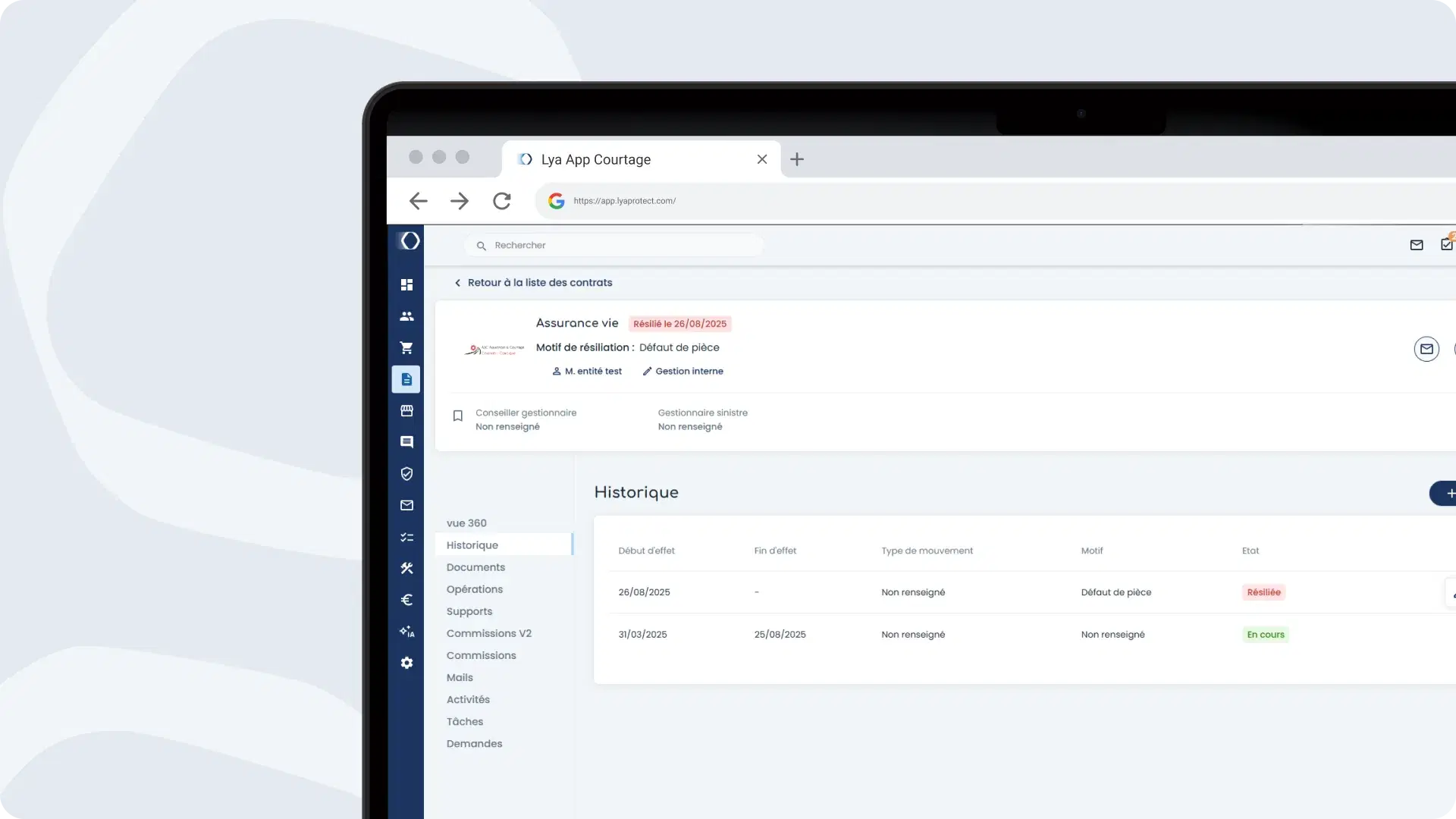This screenshot has height=819, width=1456.
Task: Open the Opérations section
Action: (475, 589)
